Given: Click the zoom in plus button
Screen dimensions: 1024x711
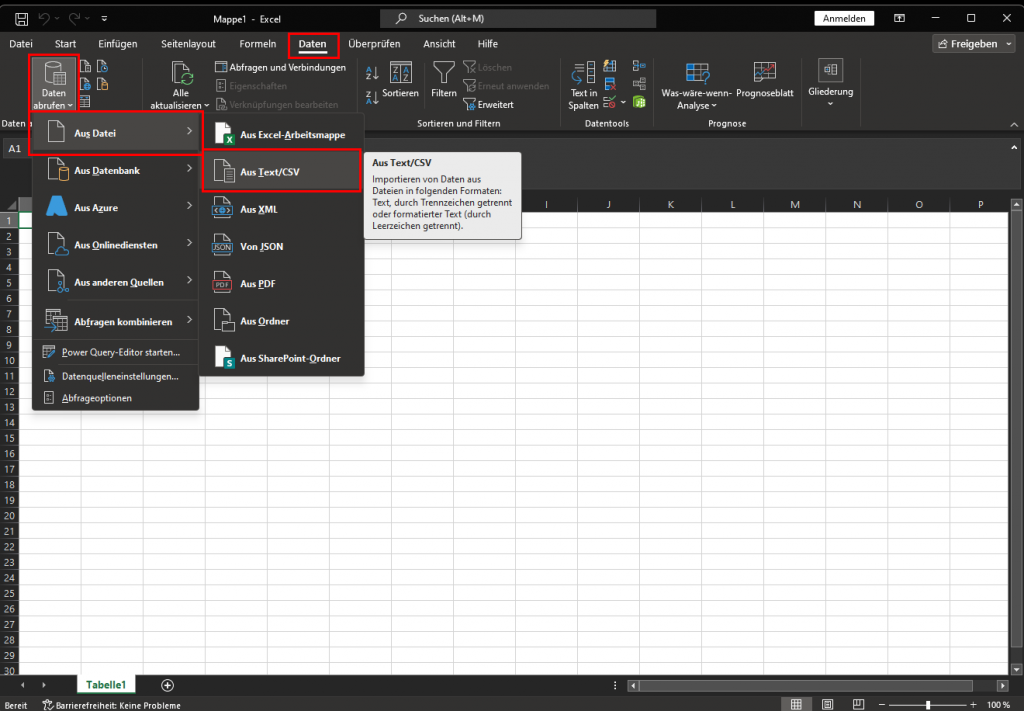Looking at the screenshot, I should [x=973, y=704].
